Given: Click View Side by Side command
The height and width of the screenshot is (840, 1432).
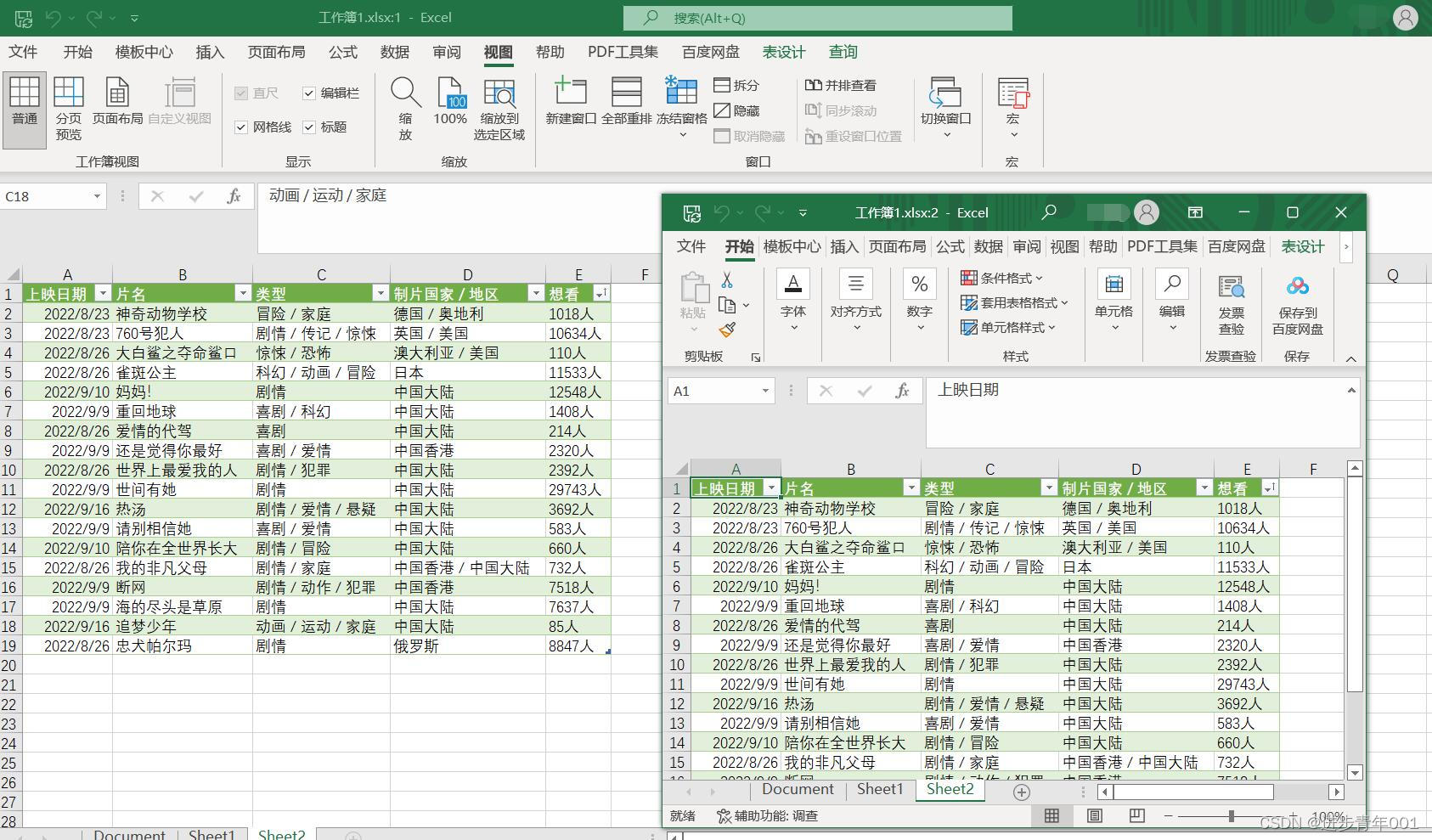Looking at the screenshot, I should pos(841,85).
